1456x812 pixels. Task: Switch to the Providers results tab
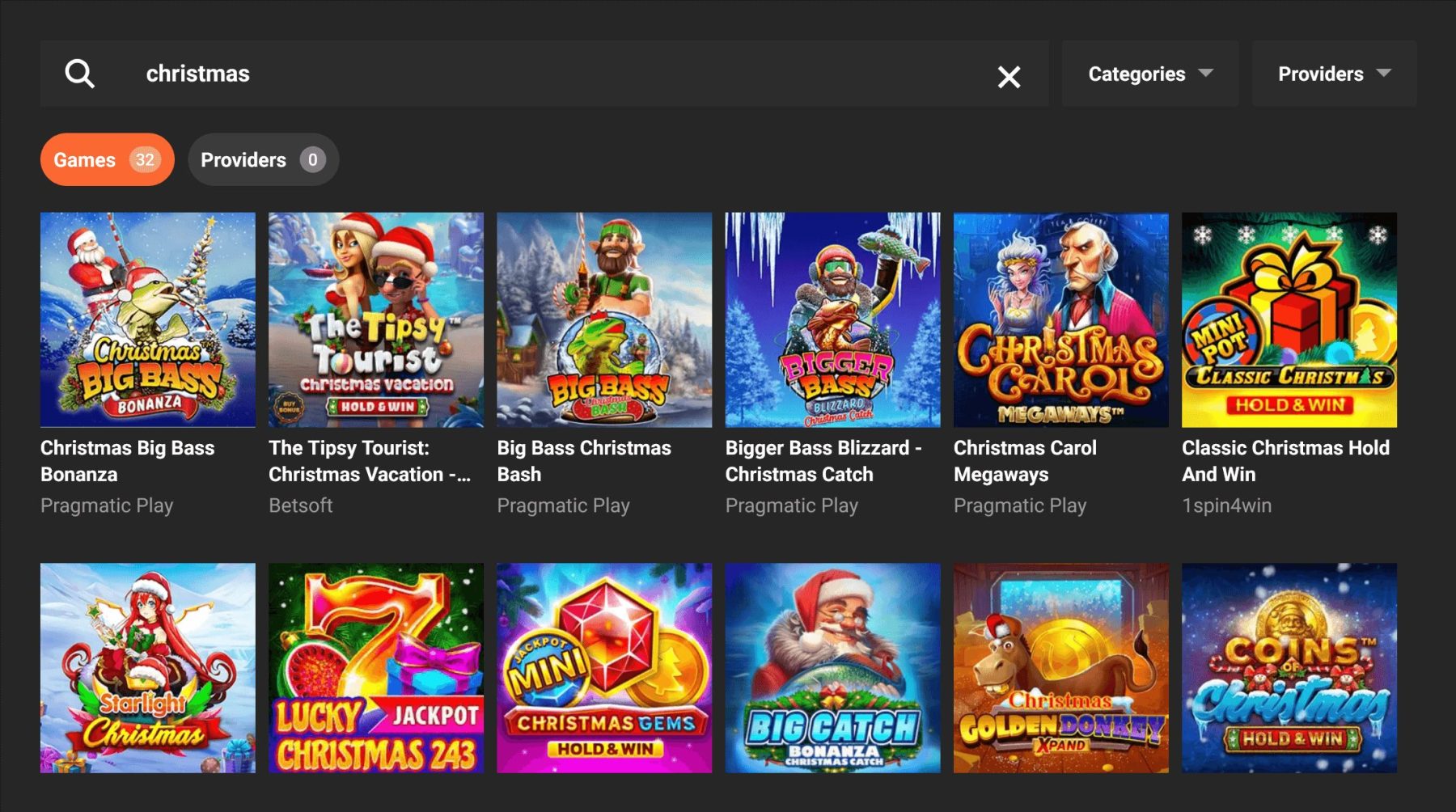click(263, 159)
